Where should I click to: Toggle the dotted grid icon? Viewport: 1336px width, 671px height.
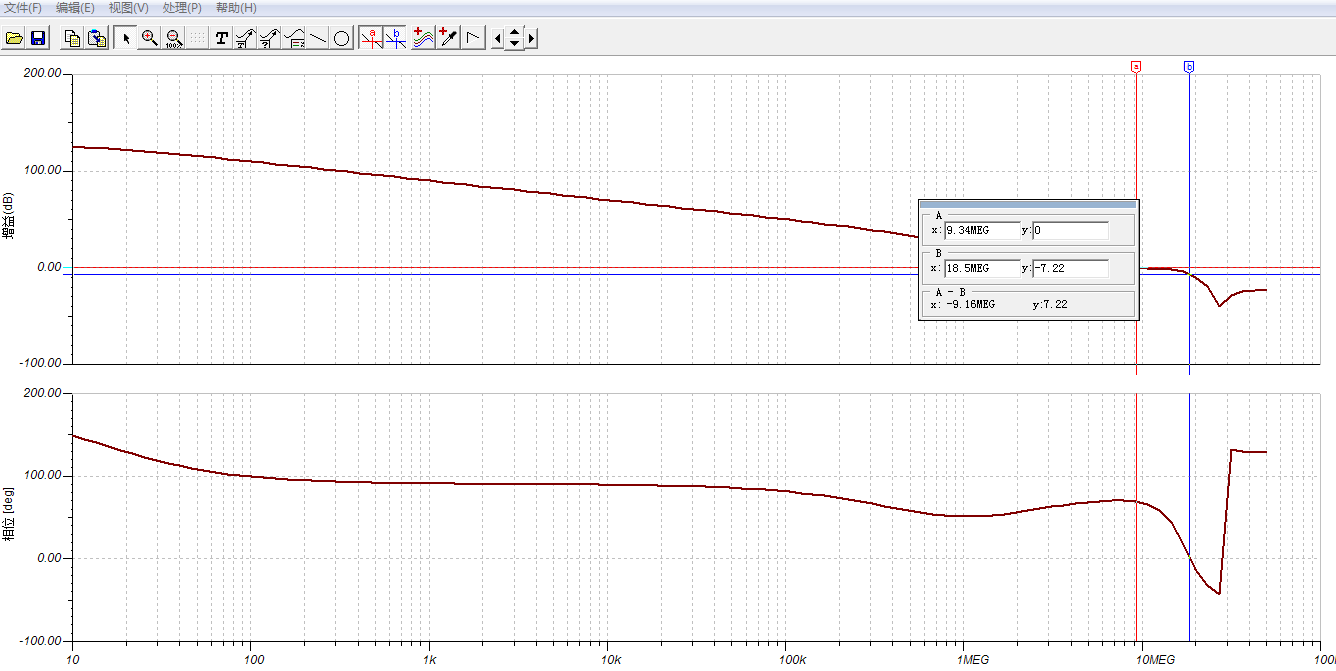click(198, 38)
